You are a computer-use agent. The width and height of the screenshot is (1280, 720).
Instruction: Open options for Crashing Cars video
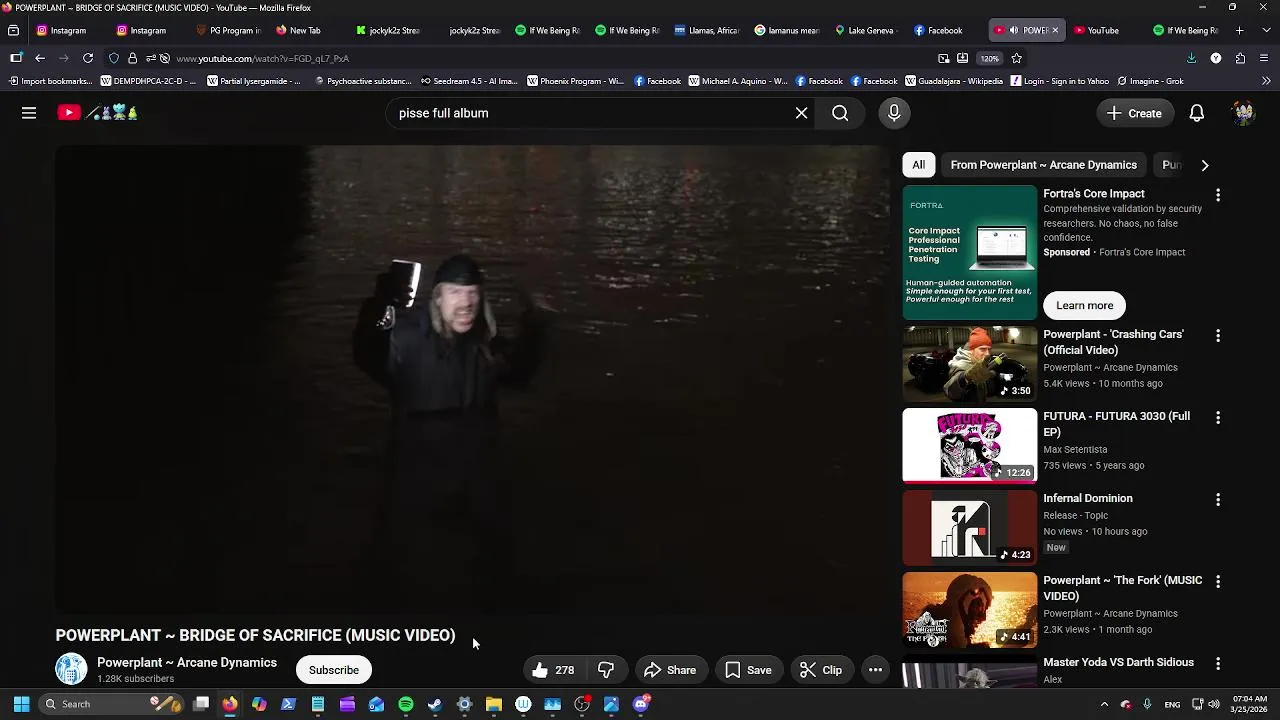pos(1218,335)
